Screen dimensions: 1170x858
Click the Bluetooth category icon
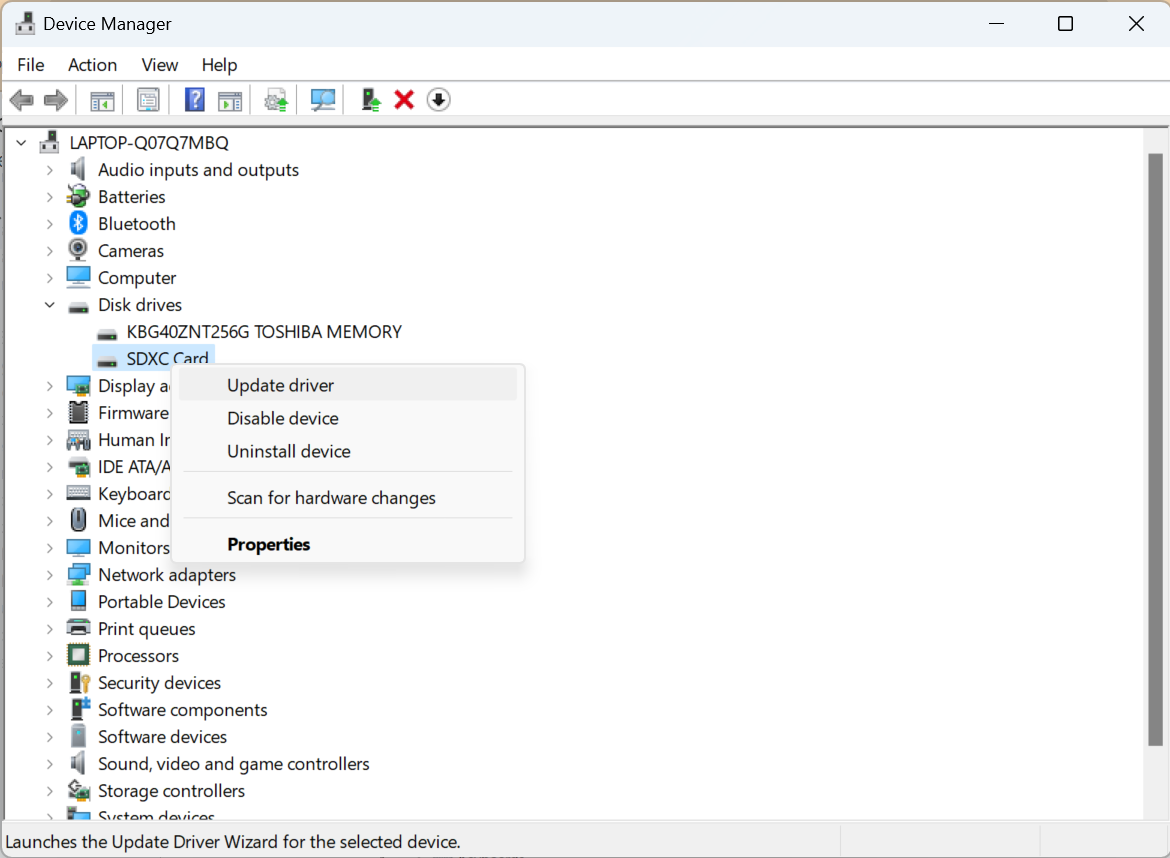(x=78, y=223)
